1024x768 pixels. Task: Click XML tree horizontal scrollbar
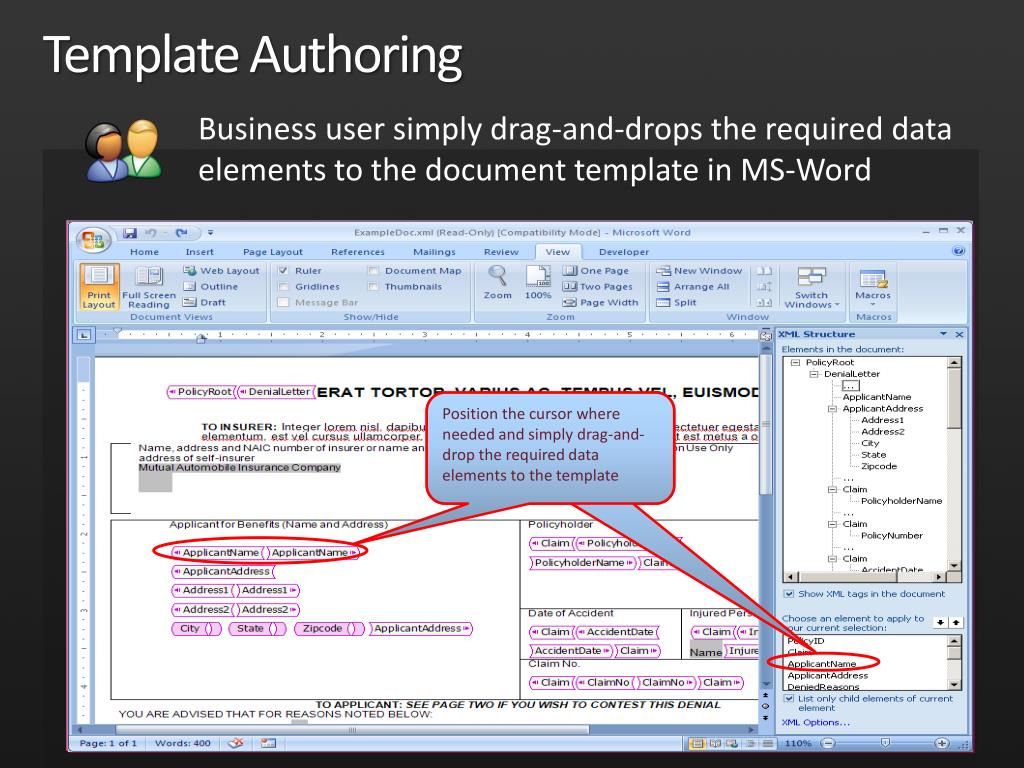tap(866, 577)
